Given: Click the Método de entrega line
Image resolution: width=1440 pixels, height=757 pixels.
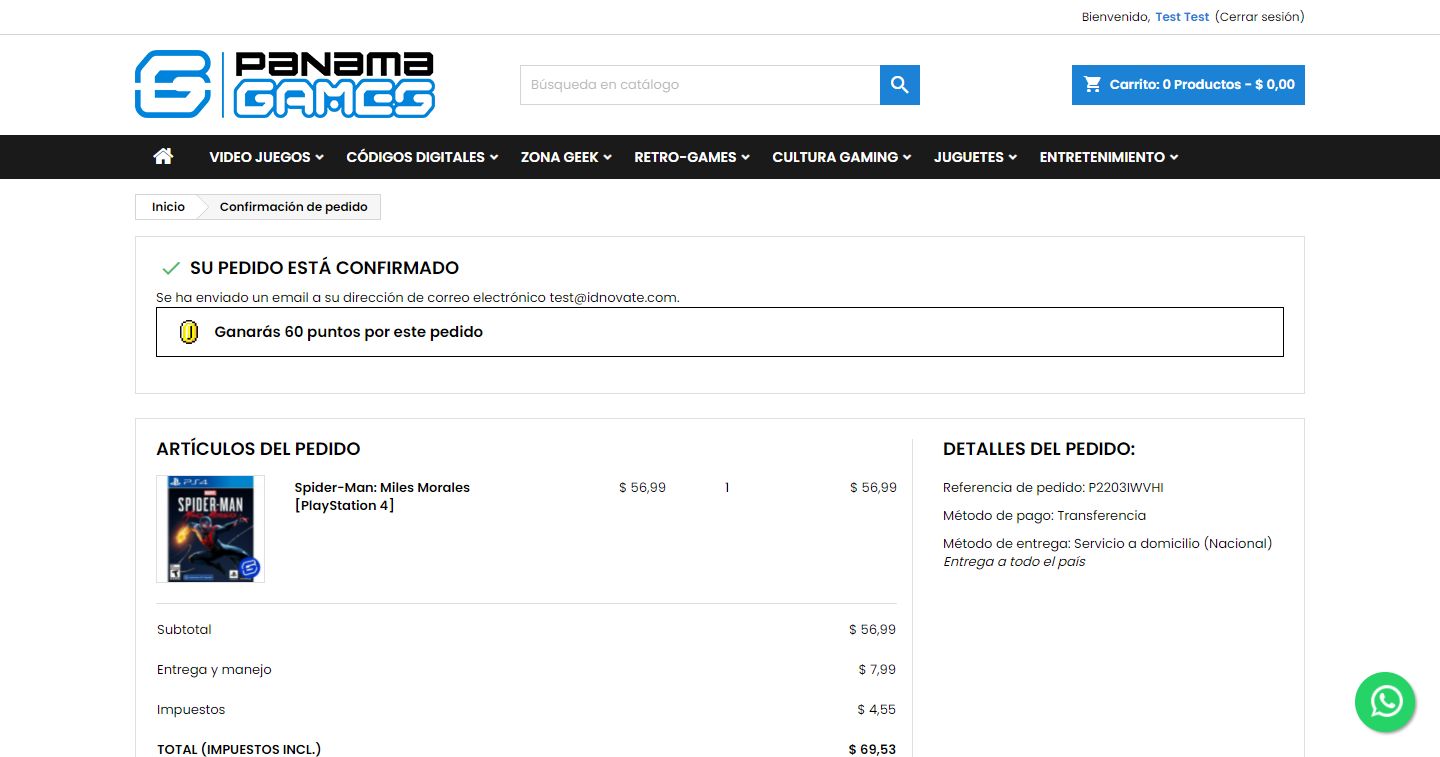Looking at the screenshot, I should [x=1107, y=544].
